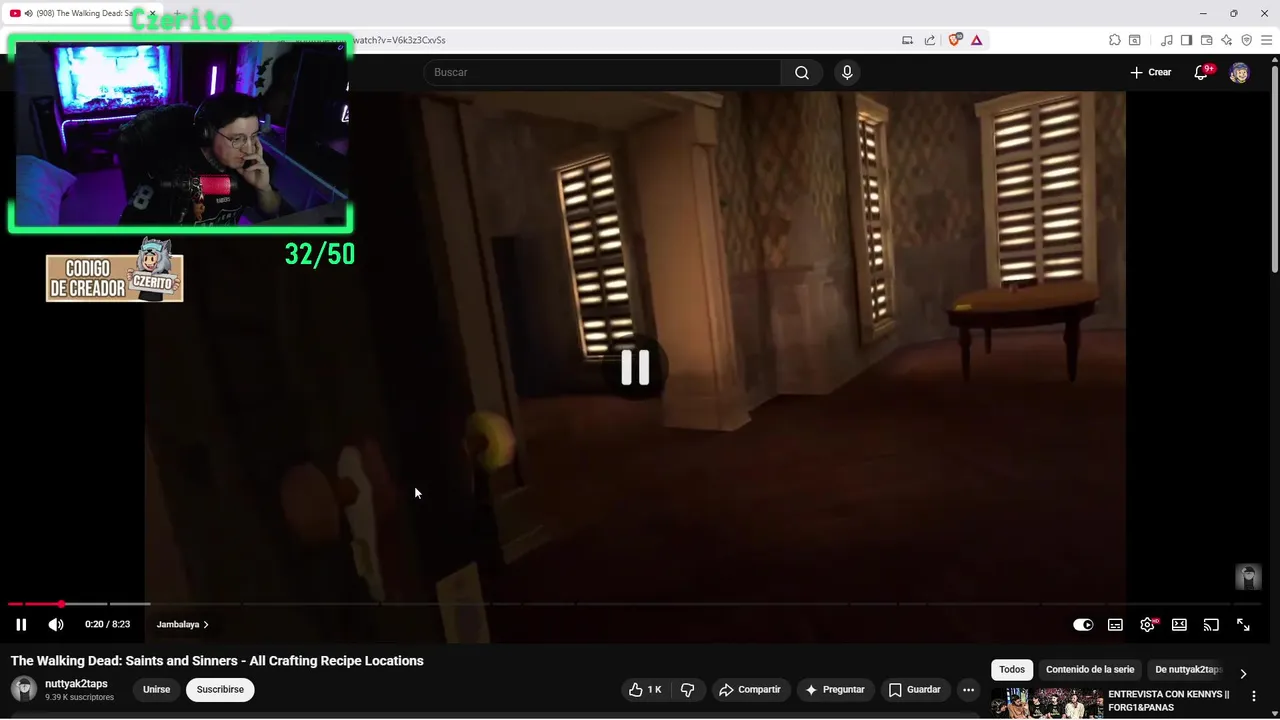Show more filter chips with the arrow
This screenshot has width=1280, height=720.
1243,674
